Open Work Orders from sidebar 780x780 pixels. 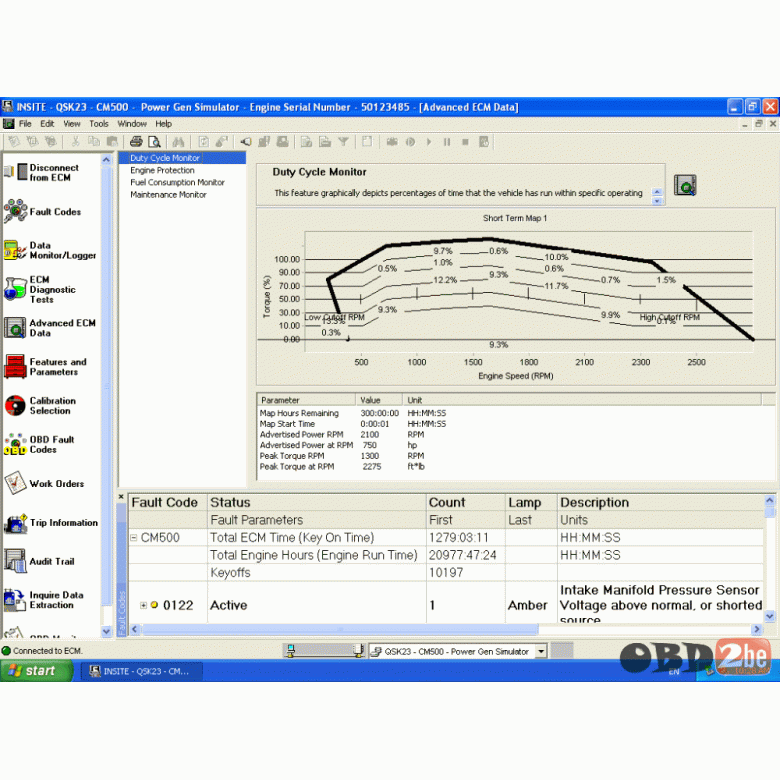(44, 484)
